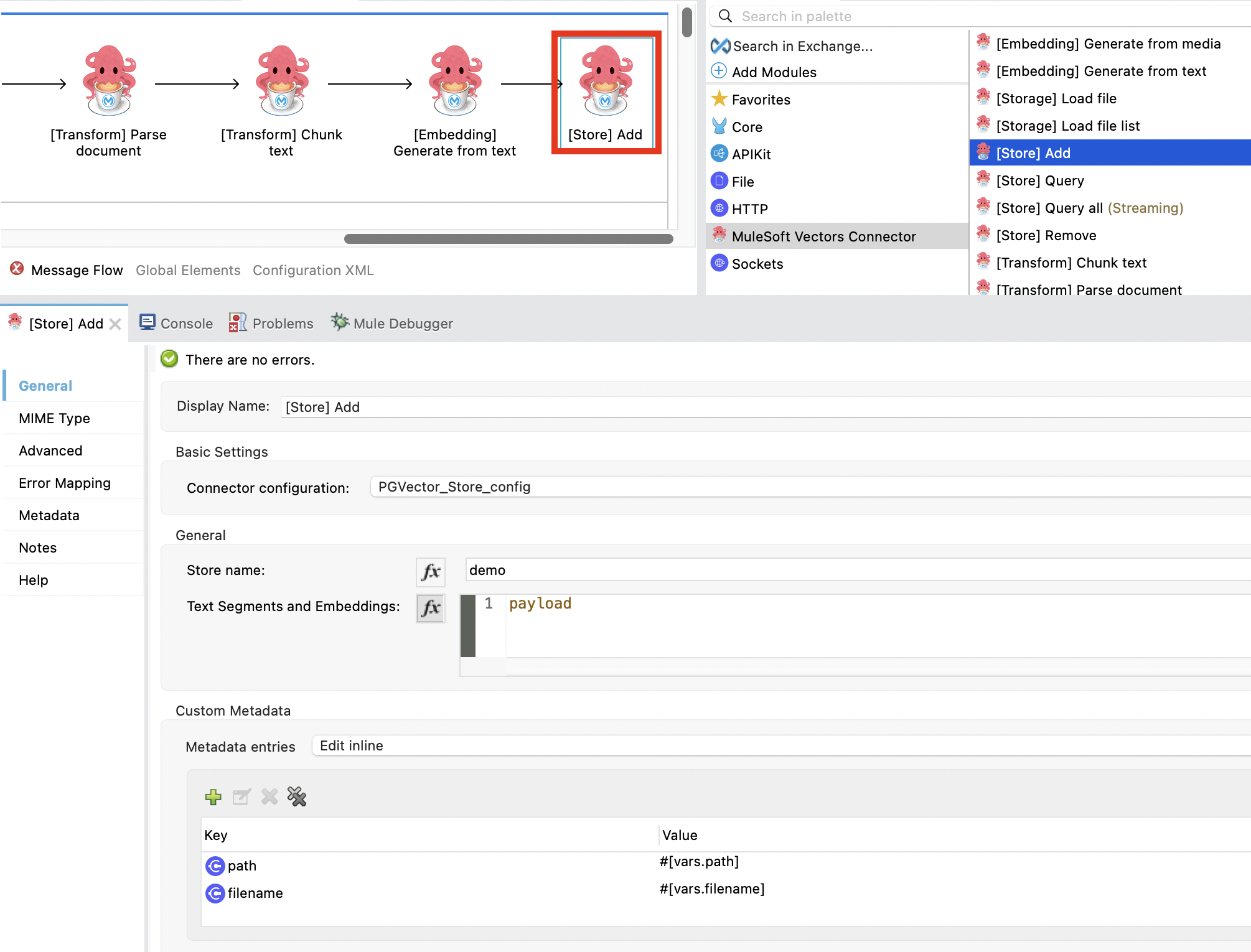Click the Display Name input field
Image resolution: width=1251 pixels, height=952 pixels.
click(766, 407)
